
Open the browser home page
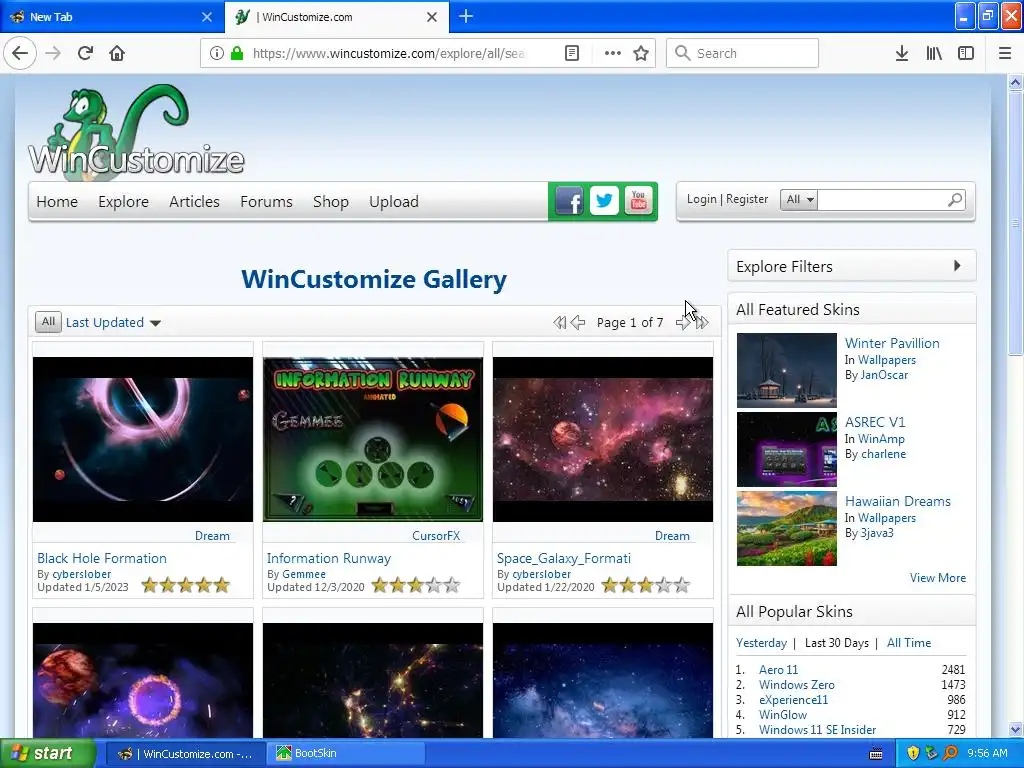[x=117, y=53]
